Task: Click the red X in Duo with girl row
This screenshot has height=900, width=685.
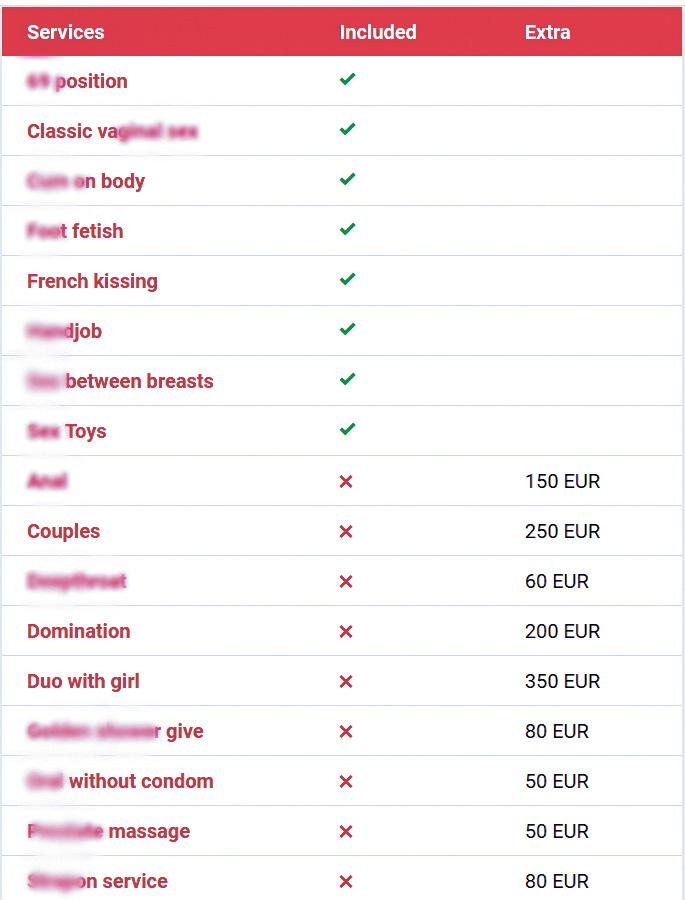Action: click(x=346, y=681)
